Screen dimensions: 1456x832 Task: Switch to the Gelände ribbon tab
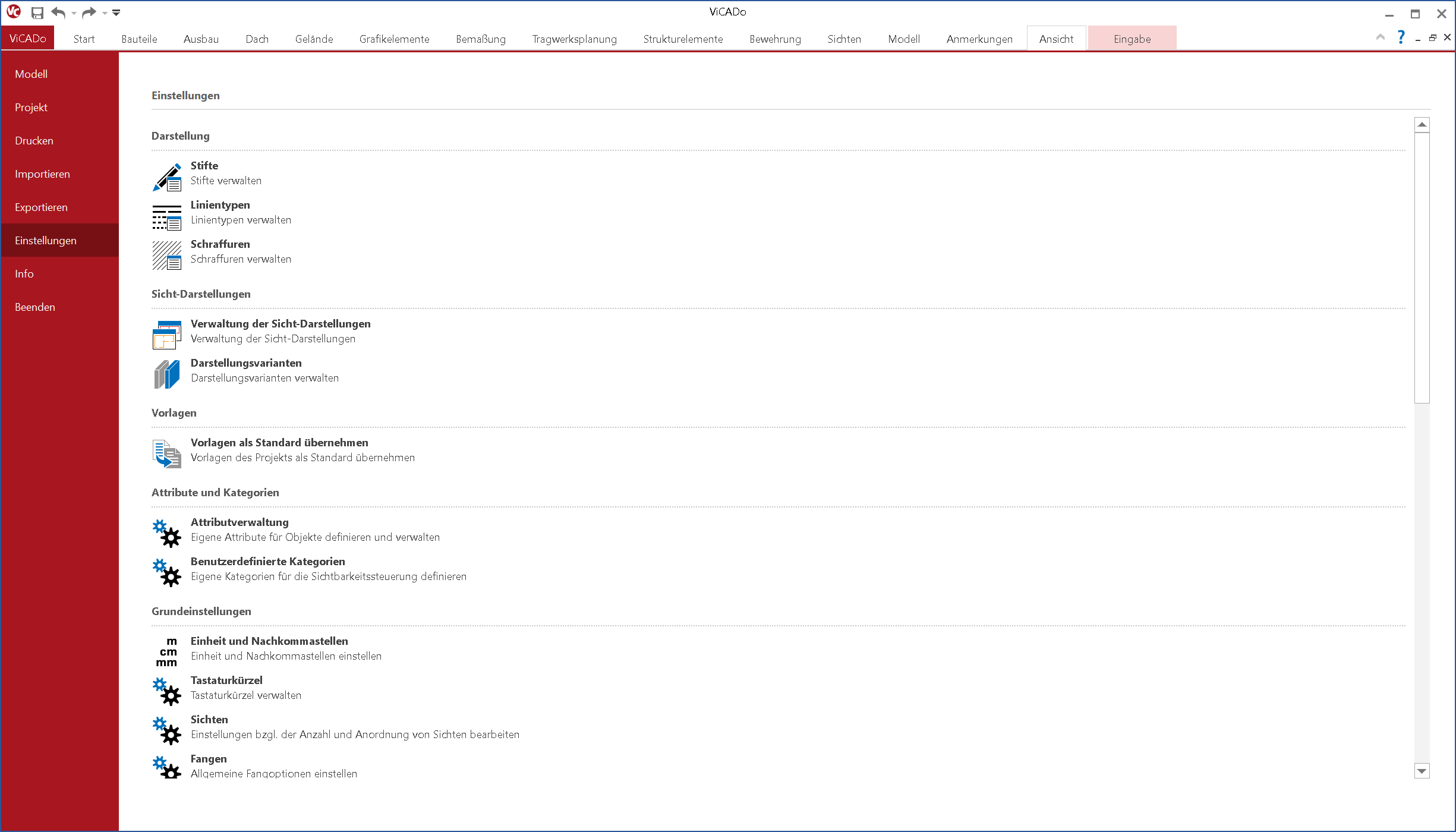(314, 39)
